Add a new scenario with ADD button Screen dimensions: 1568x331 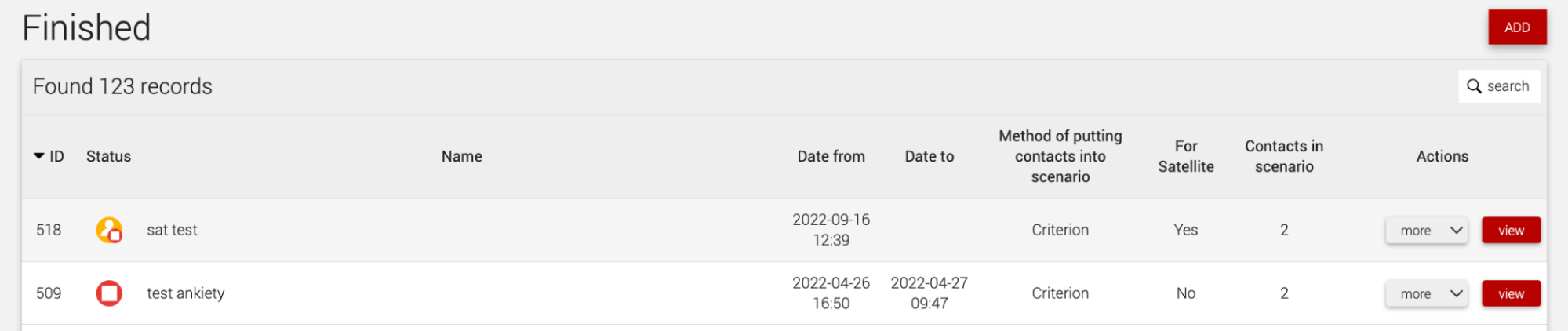point(1517,27)
